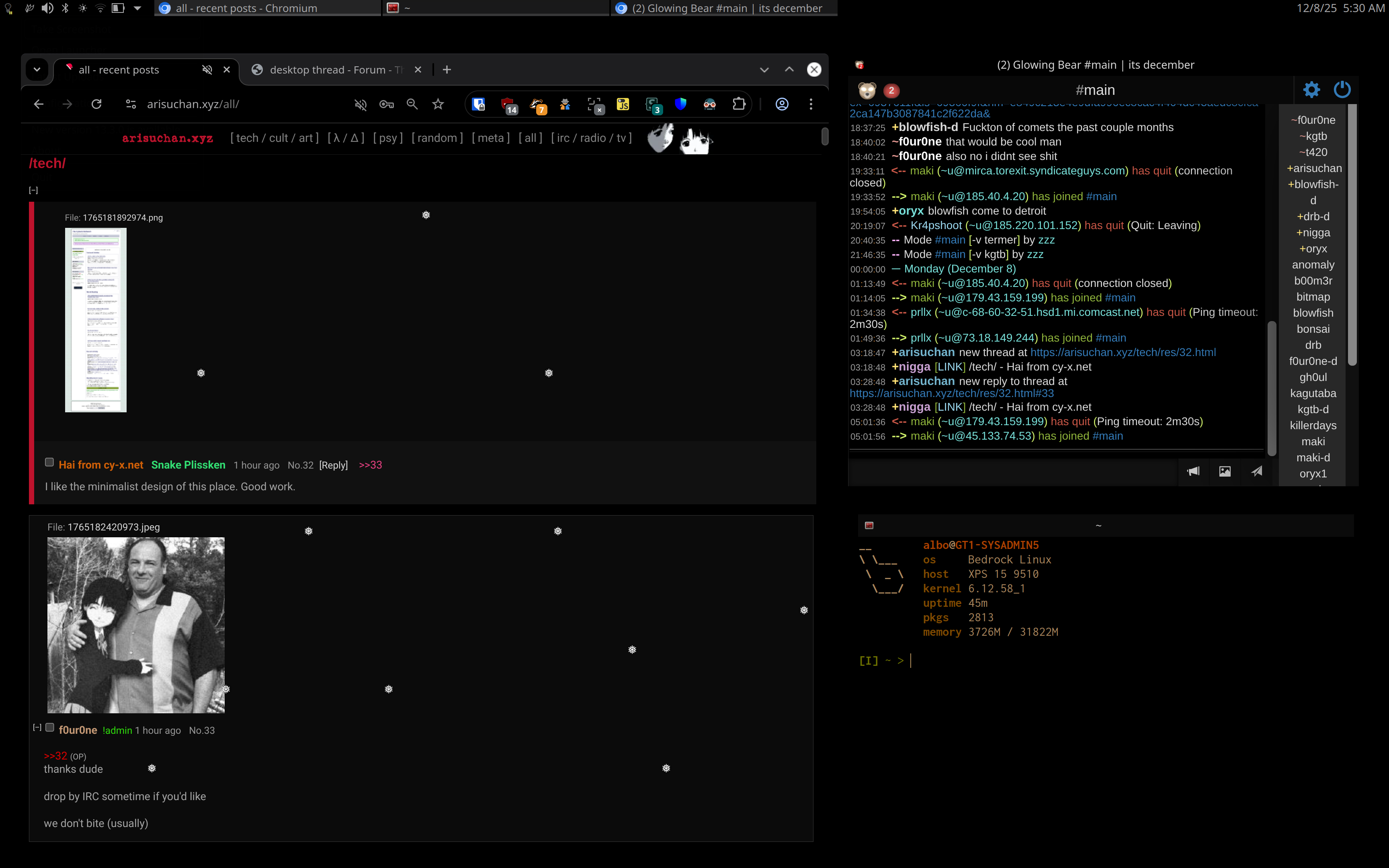Click the red unread count badge

coord(891,90)
